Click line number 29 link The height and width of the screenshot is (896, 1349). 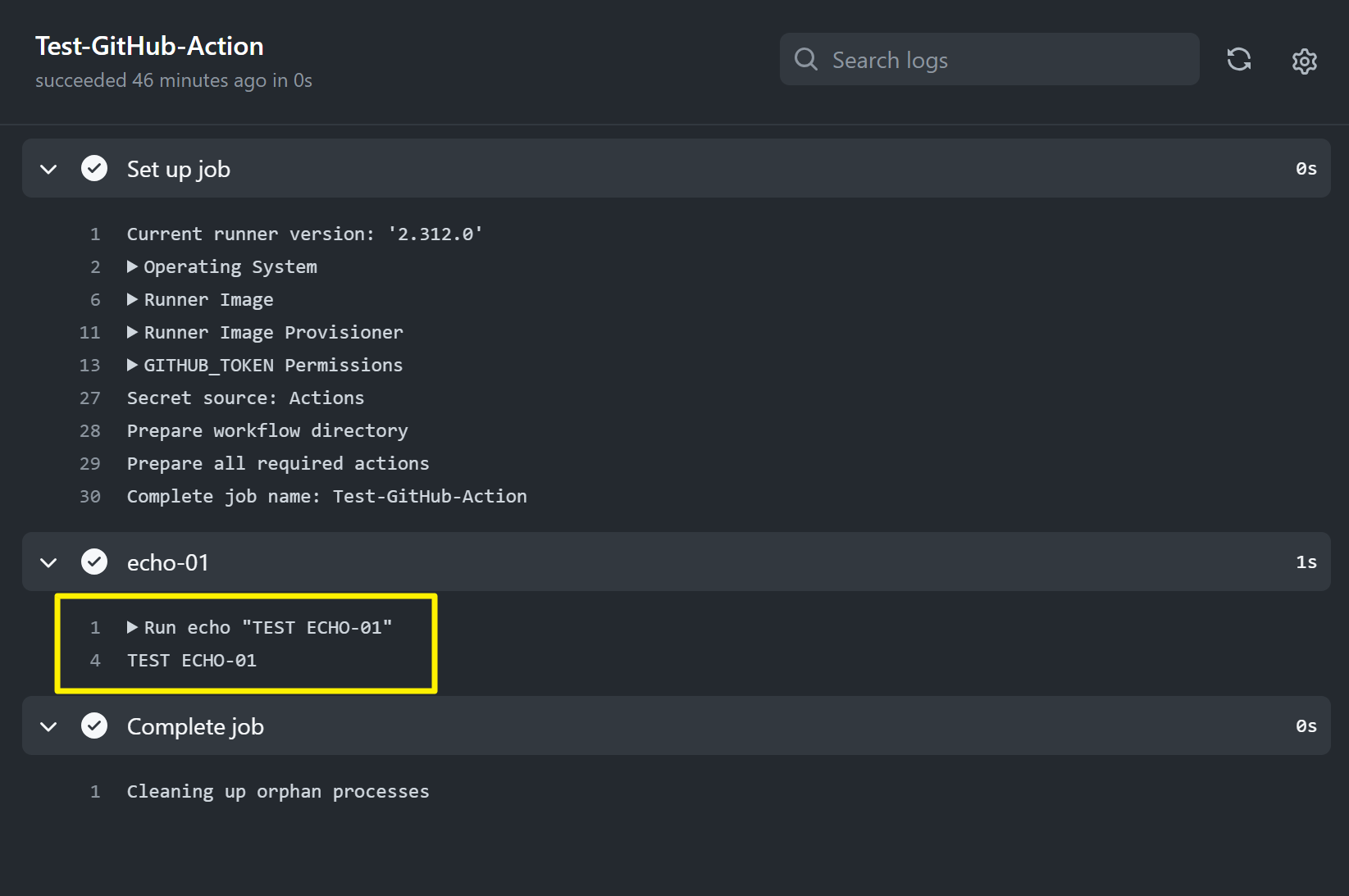click(90, 463)
